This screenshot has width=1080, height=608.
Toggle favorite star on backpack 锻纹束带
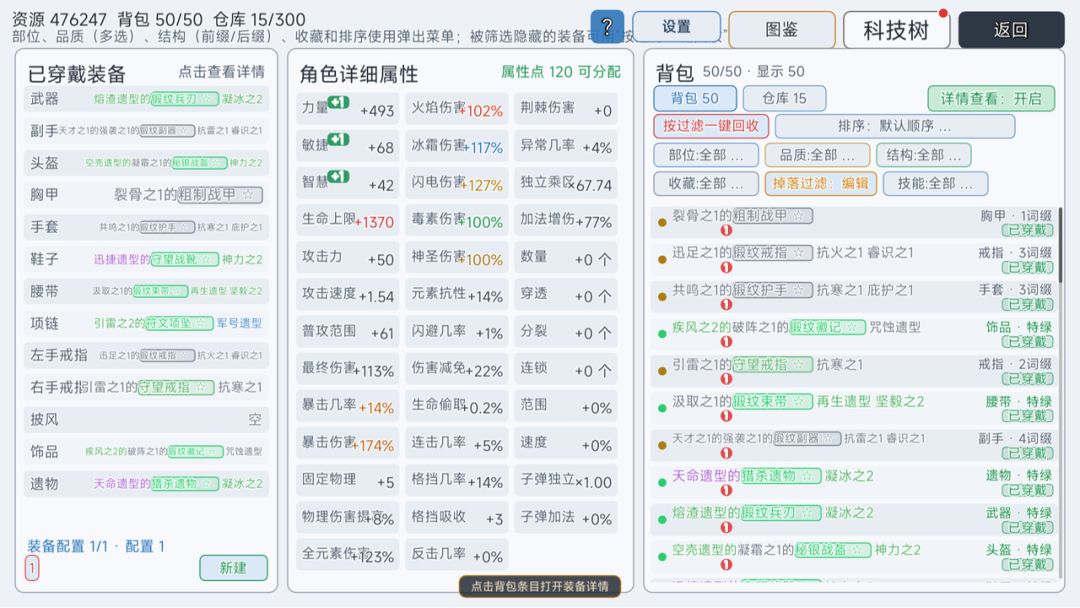(x=798, y=401)
